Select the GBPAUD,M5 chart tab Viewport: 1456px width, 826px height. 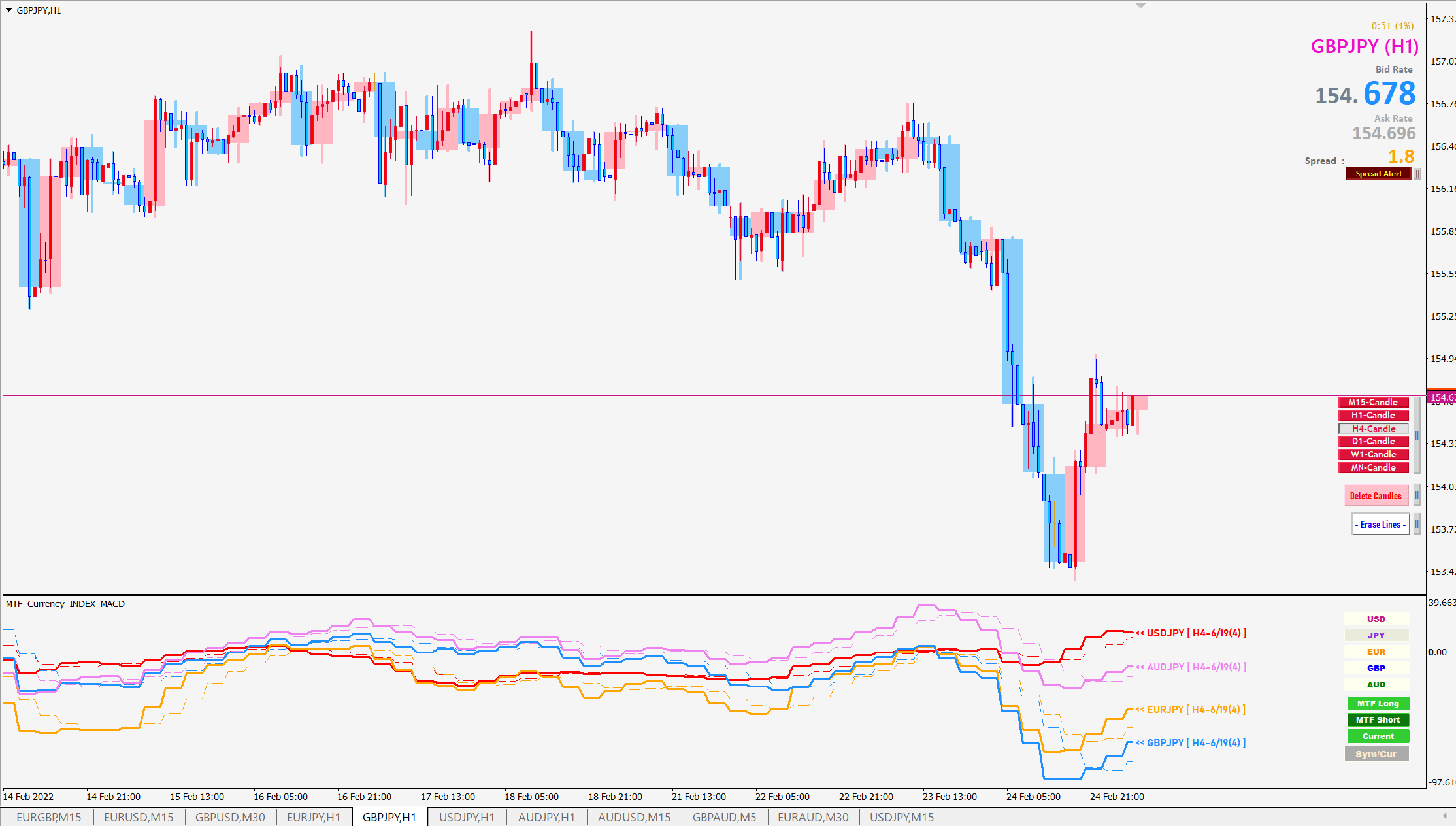[724, 817]
